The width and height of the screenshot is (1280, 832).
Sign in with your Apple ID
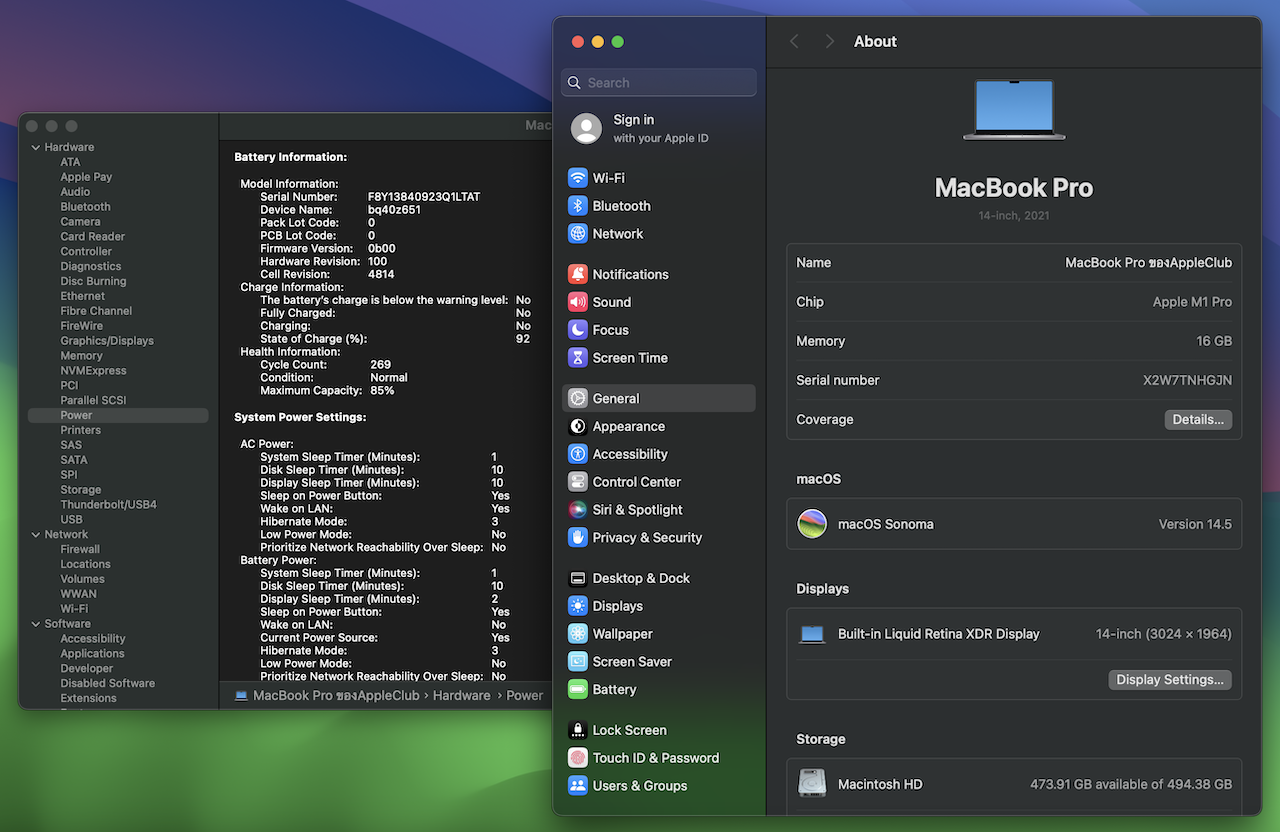[660, 128]
